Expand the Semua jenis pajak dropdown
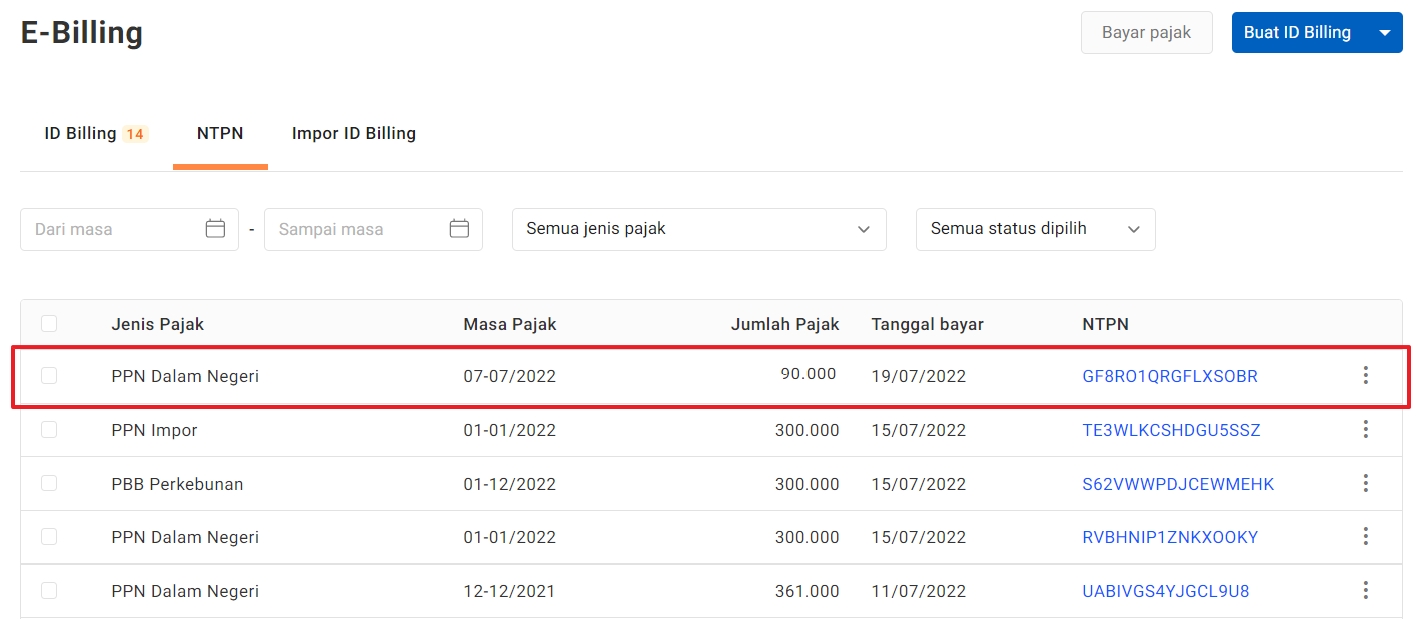 [x=698, y=229]
